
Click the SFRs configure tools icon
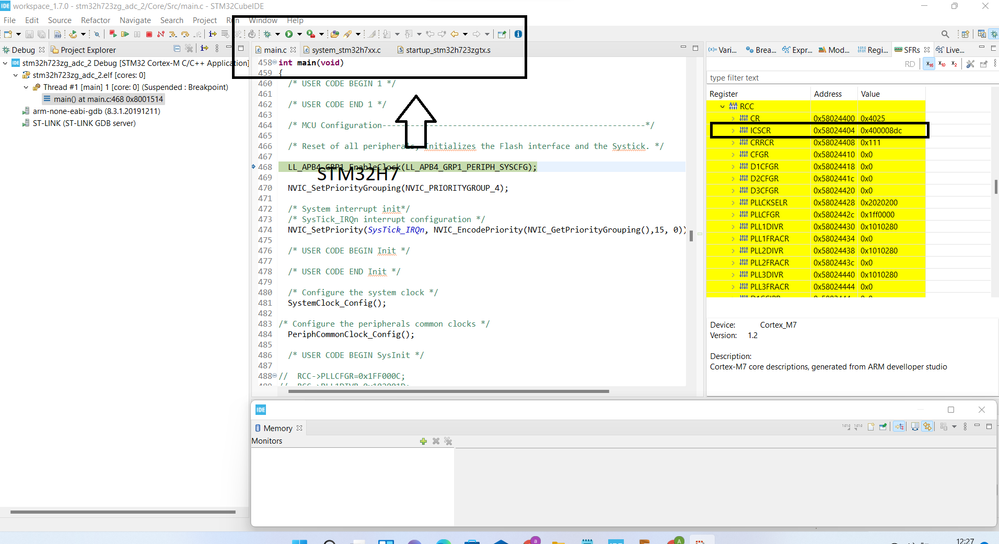point(970,64)
